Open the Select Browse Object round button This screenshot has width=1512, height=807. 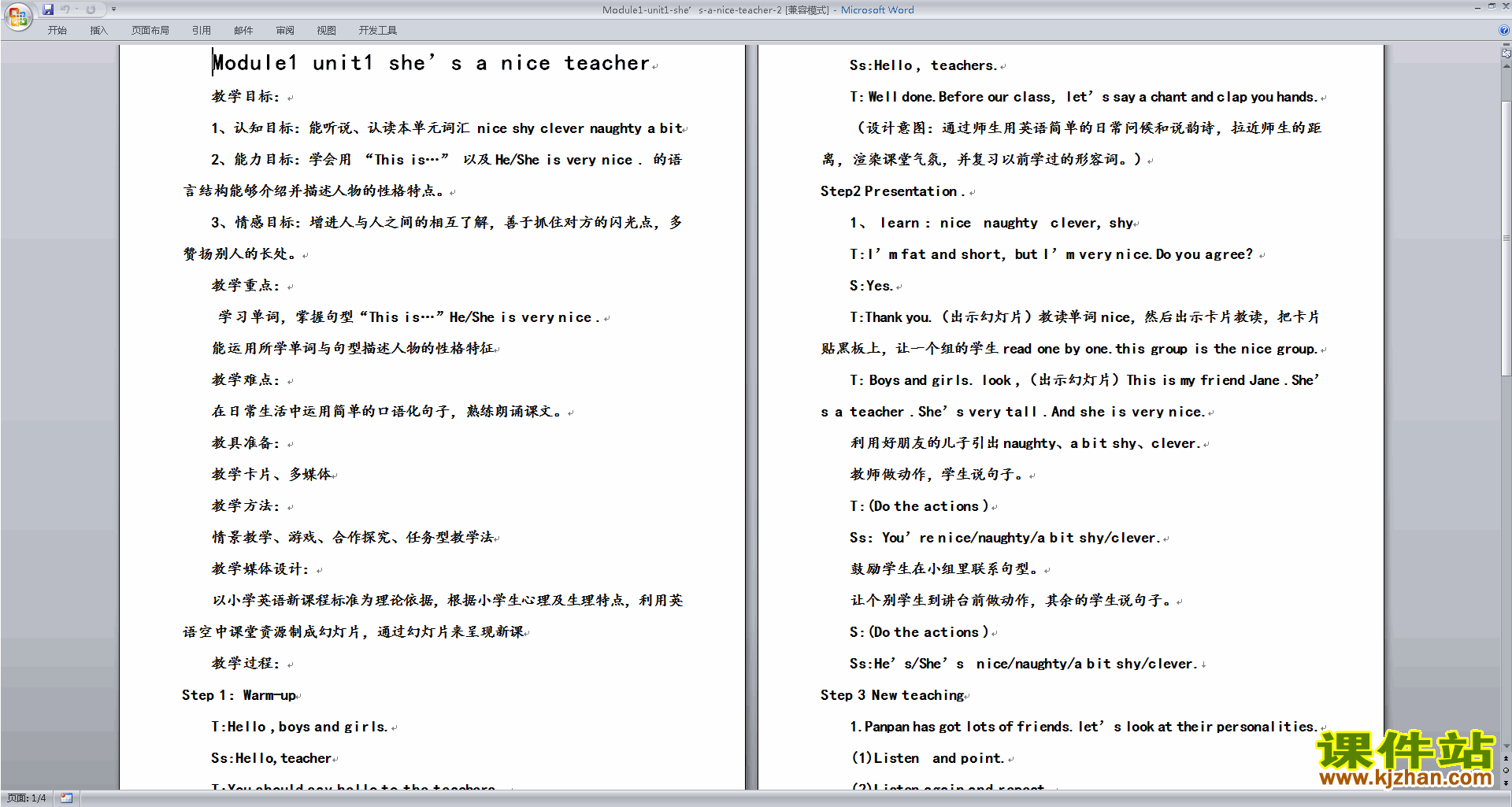pyautogui.click(x=1506, y=771)
